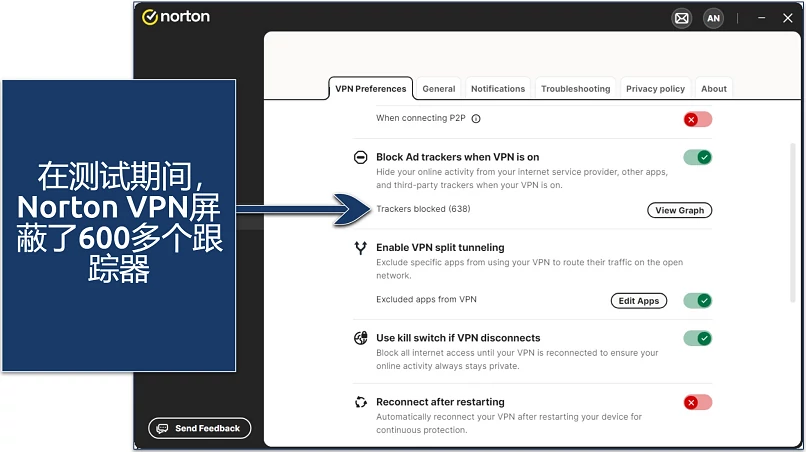Toggle the kill switch setting off
This screenshot has height=452, width=806.
698,338
